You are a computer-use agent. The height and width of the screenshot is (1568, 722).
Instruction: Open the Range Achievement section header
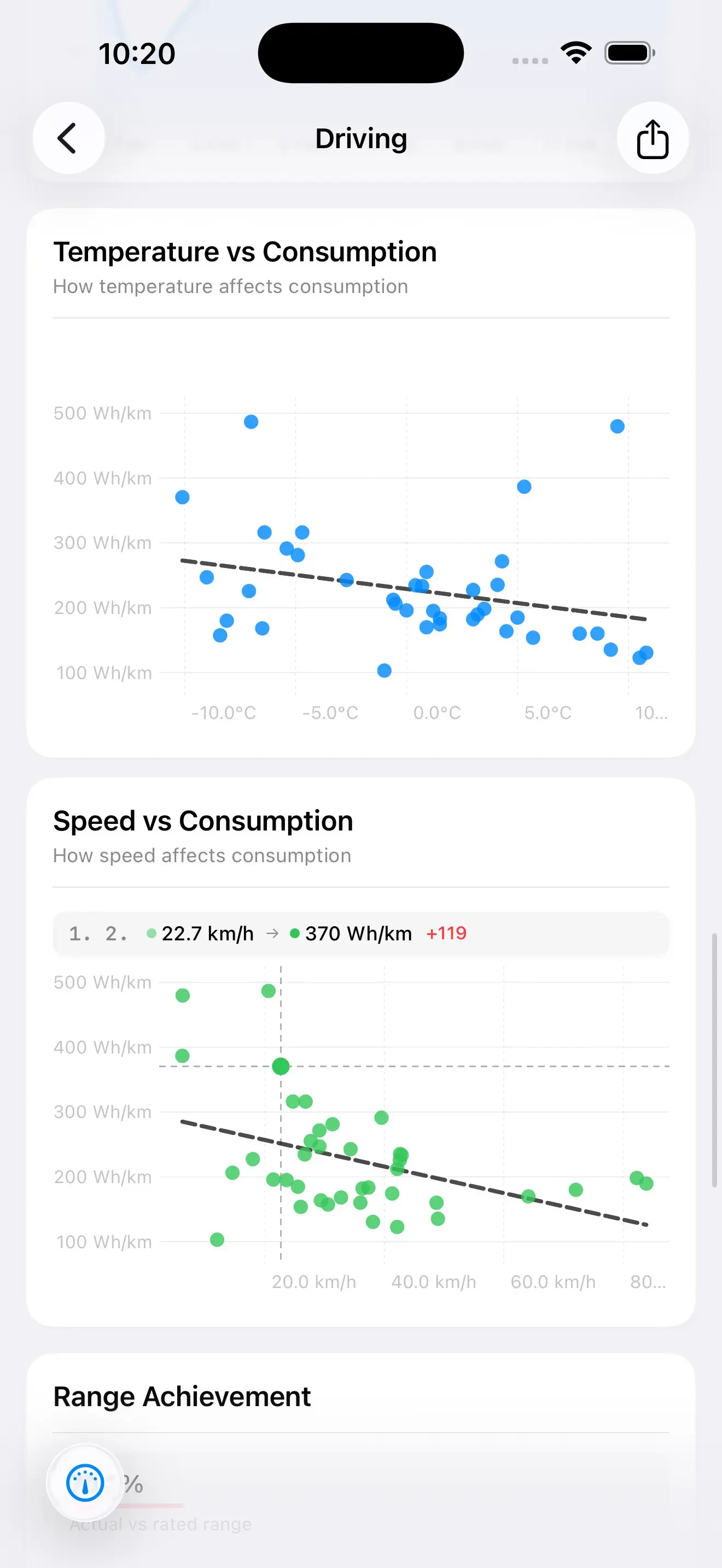click(182, 1396)
